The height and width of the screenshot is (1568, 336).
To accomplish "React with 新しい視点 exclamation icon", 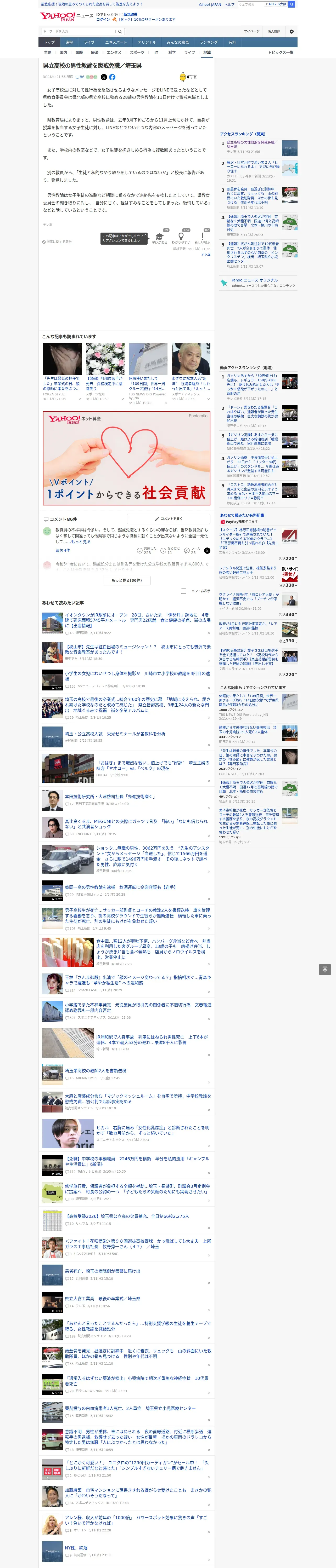I will pyautogui.click(x=203, y=236).
